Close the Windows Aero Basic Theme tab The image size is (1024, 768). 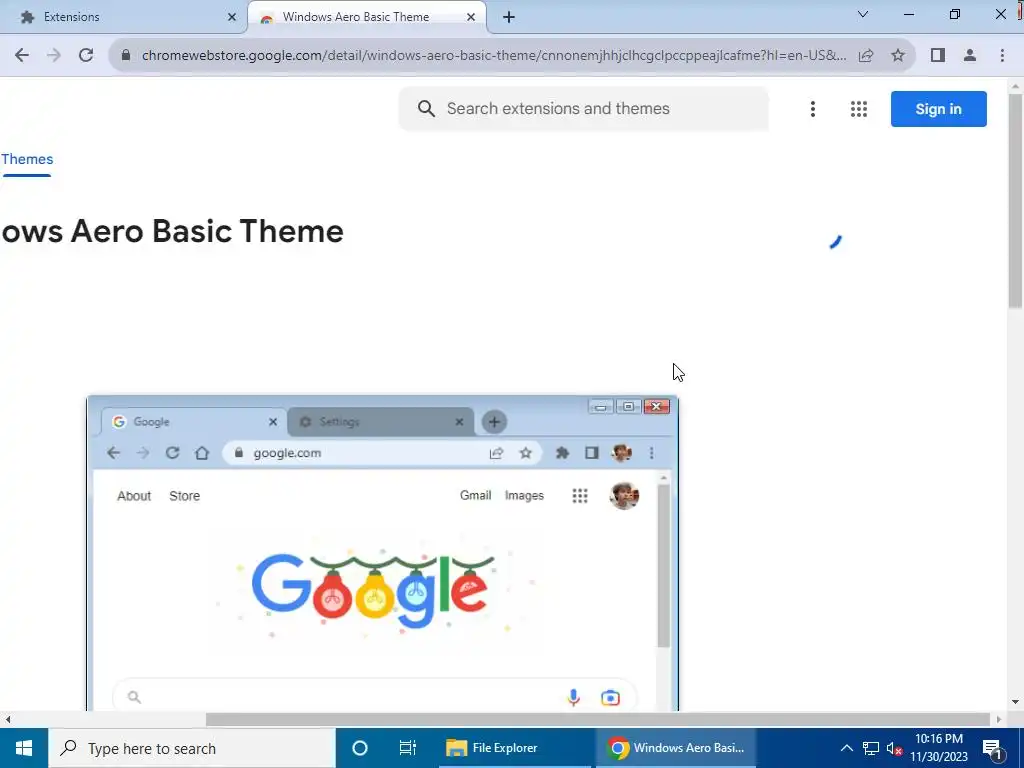(x=471, y=17)
